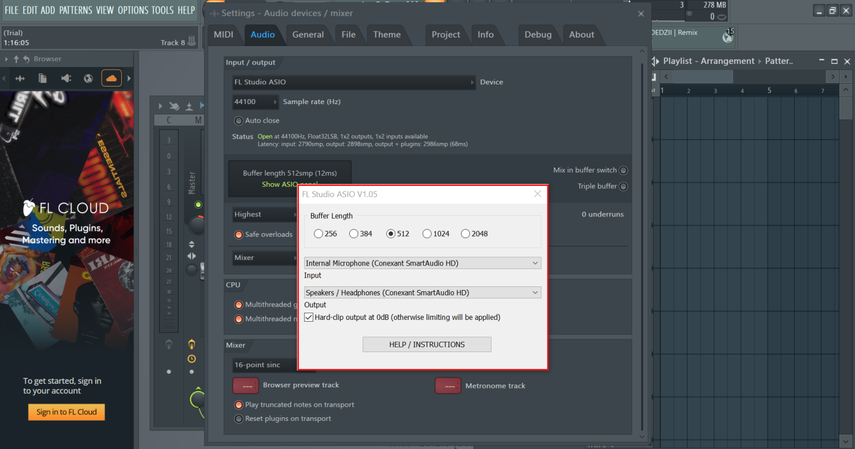Click the Master stereo separation arrows icon
855x449 pixels.
(191, 256)
